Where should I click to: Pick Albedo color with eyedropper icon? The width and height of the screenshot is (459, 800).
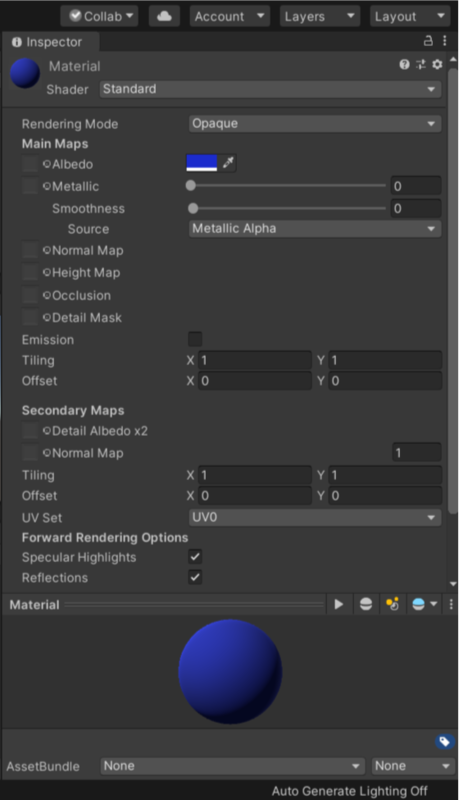tap(227, 163)
